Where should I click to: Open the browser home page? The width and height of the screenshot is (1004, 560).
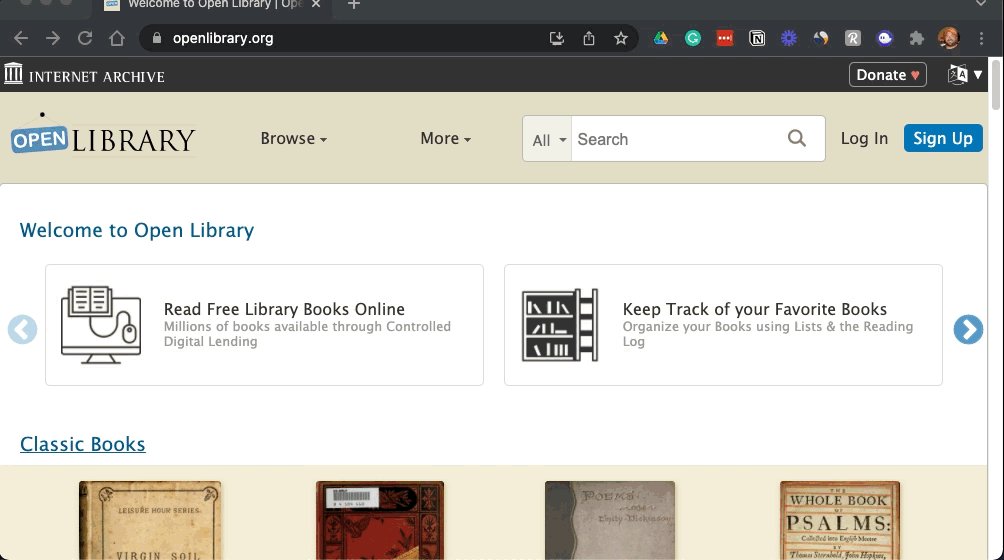(117, 38)
